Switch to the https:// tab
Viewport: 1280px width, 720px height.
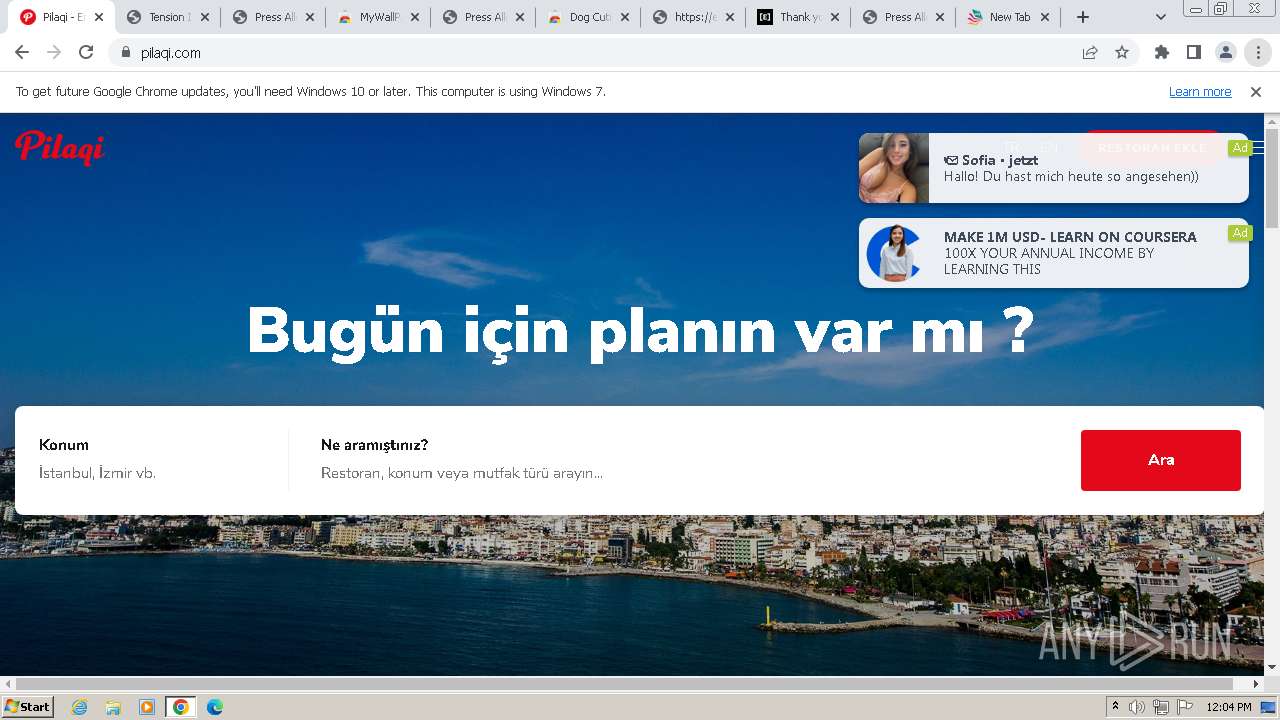tap(692, 17)
